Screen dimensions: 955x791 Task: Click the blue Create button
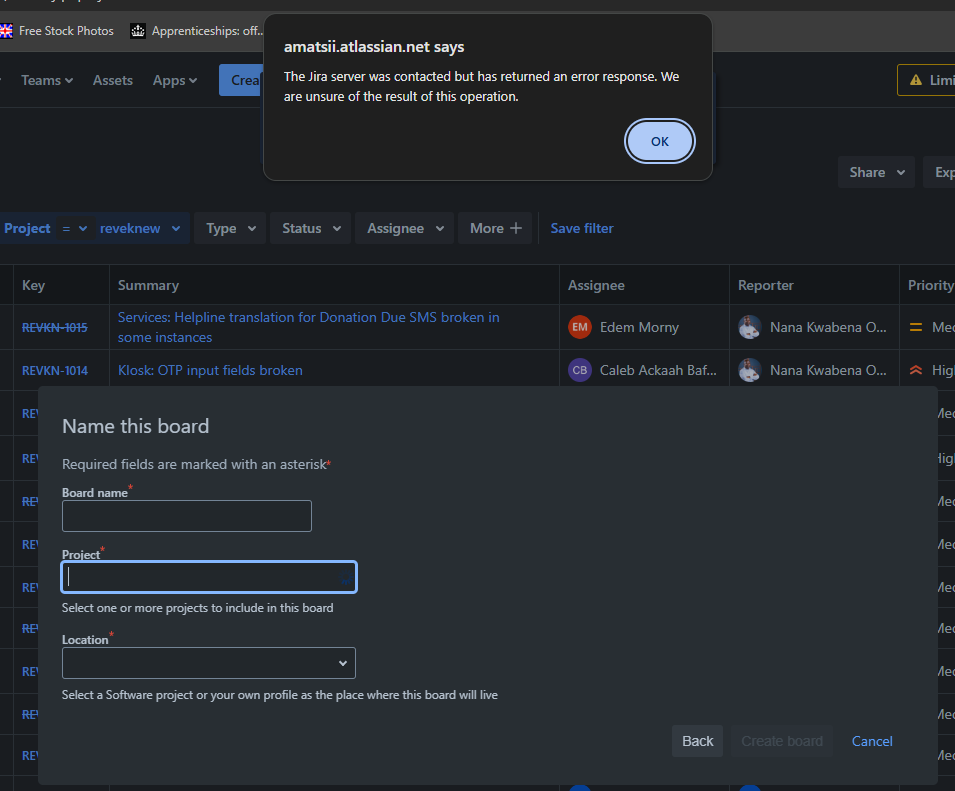point(242,80)
